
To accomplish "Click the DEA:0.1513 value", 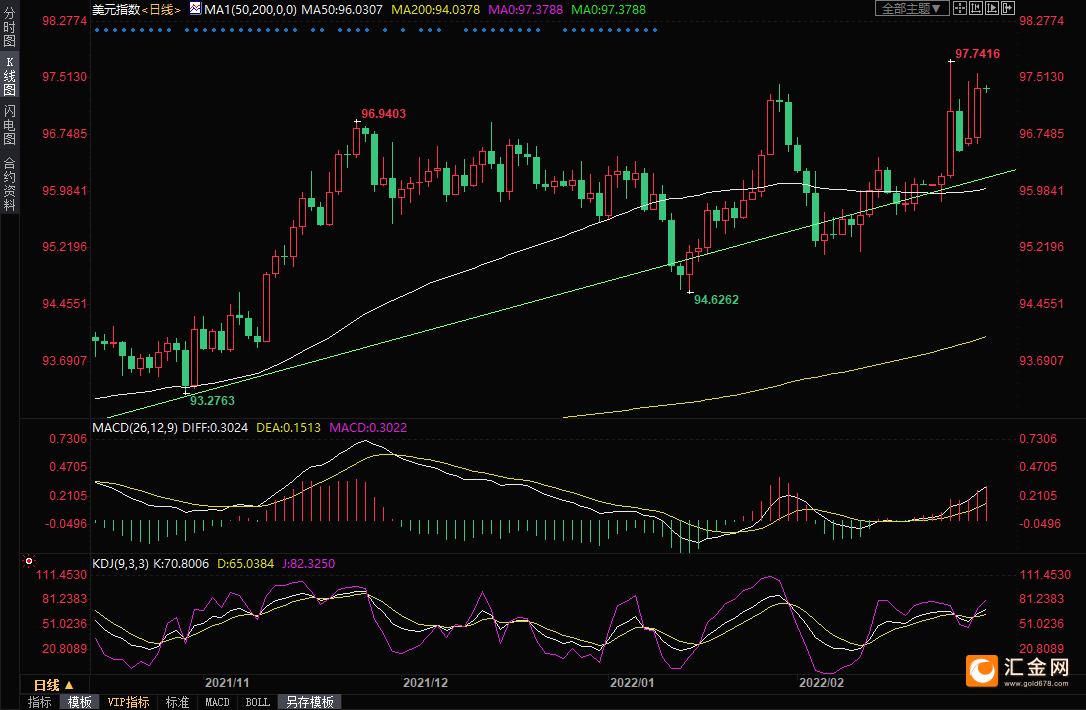I will (288, 427).
